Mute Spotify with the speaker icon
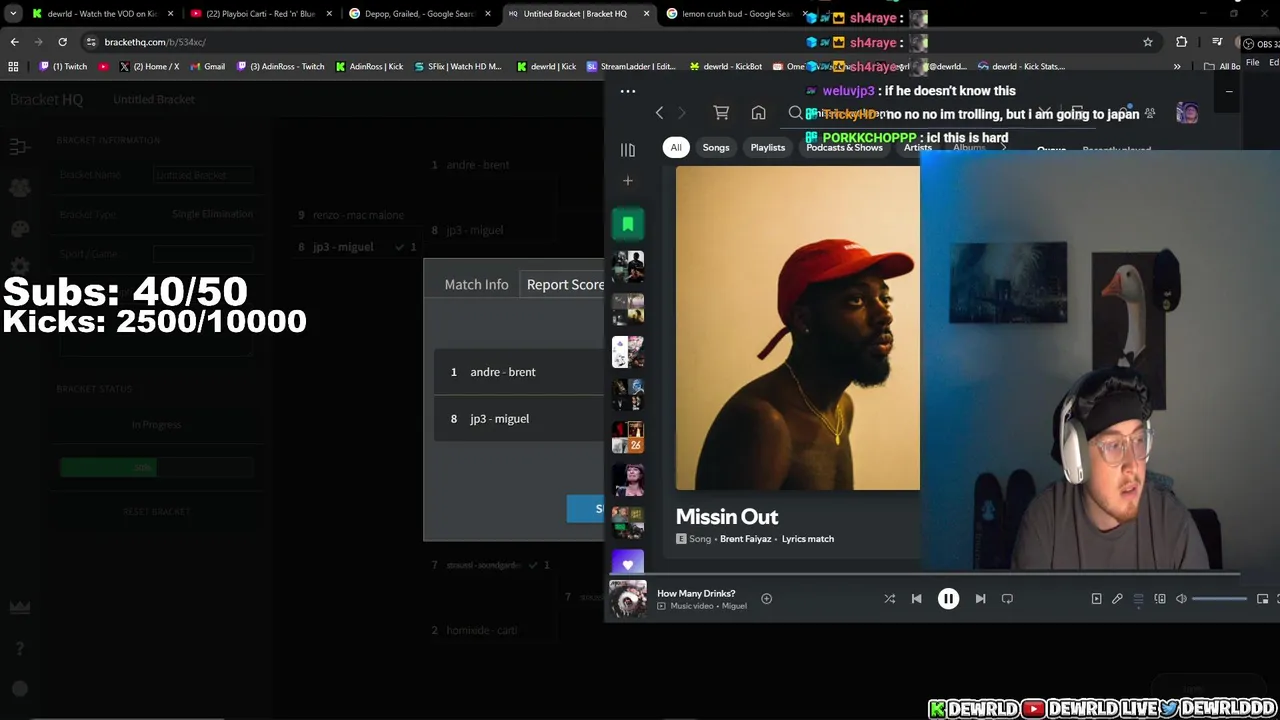1280x720 pixels. pos(1181,599)
